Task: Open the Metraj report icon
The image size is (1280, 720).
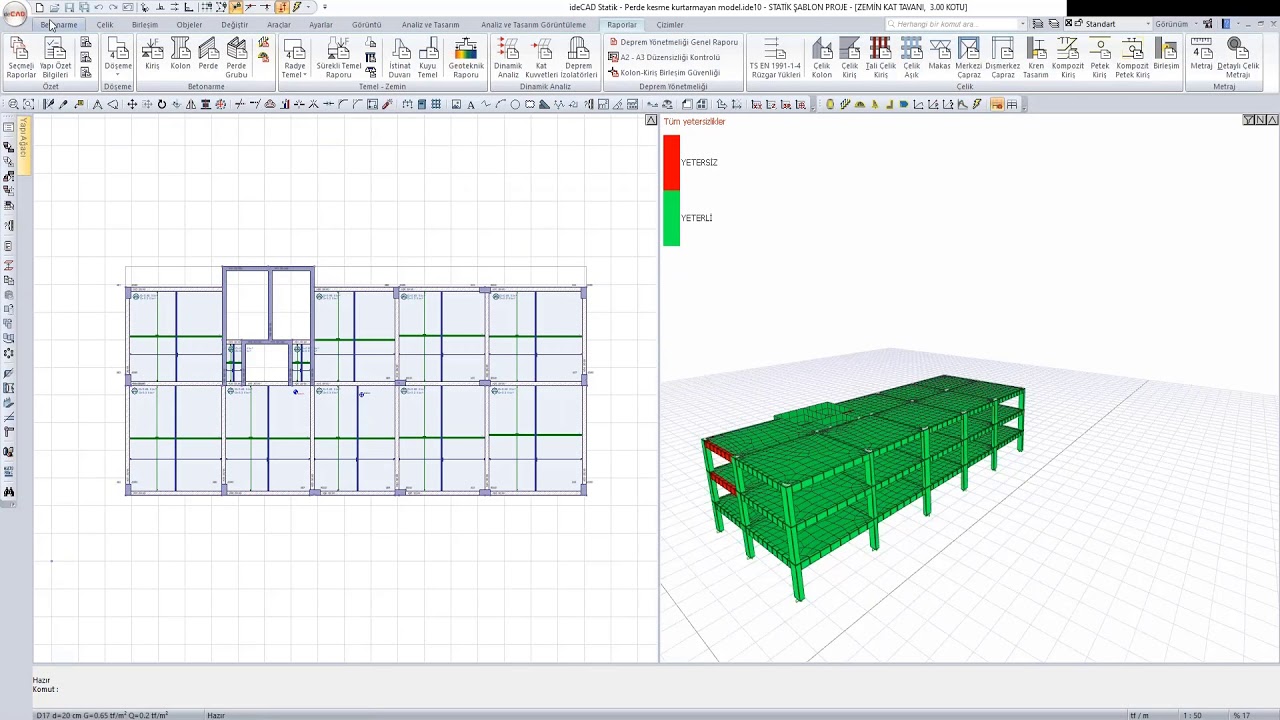Action: tap(1201, 55)
